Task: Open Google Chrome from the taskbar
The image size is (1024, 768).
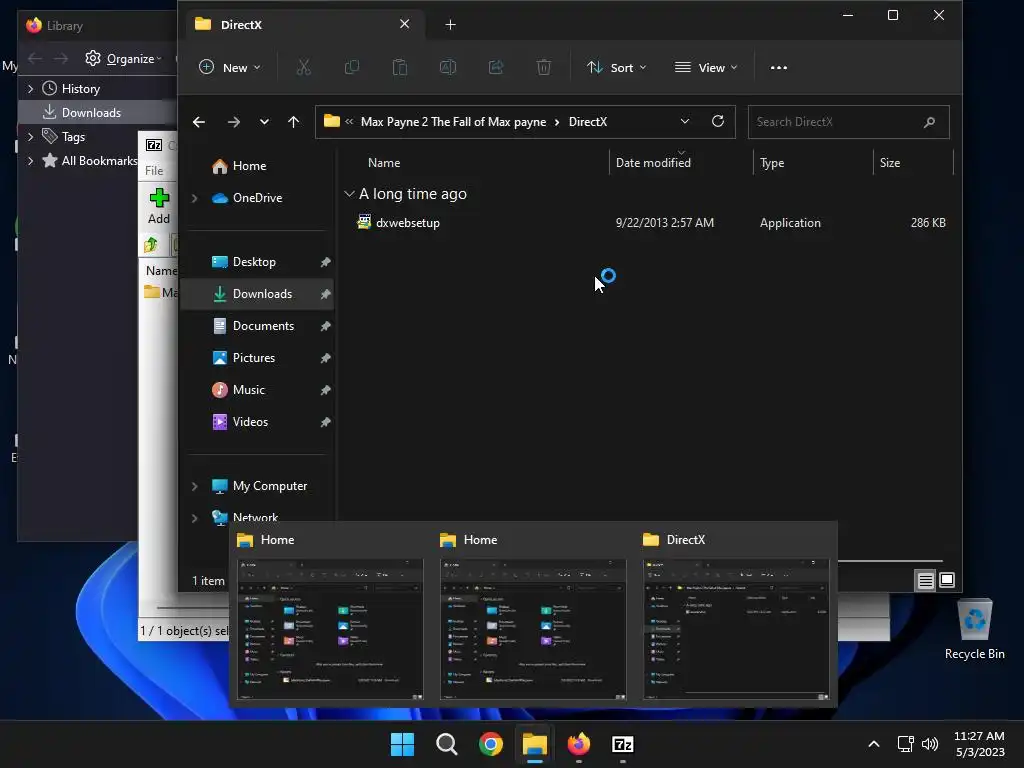Action: pyautogui.click(x=490, y=744)
